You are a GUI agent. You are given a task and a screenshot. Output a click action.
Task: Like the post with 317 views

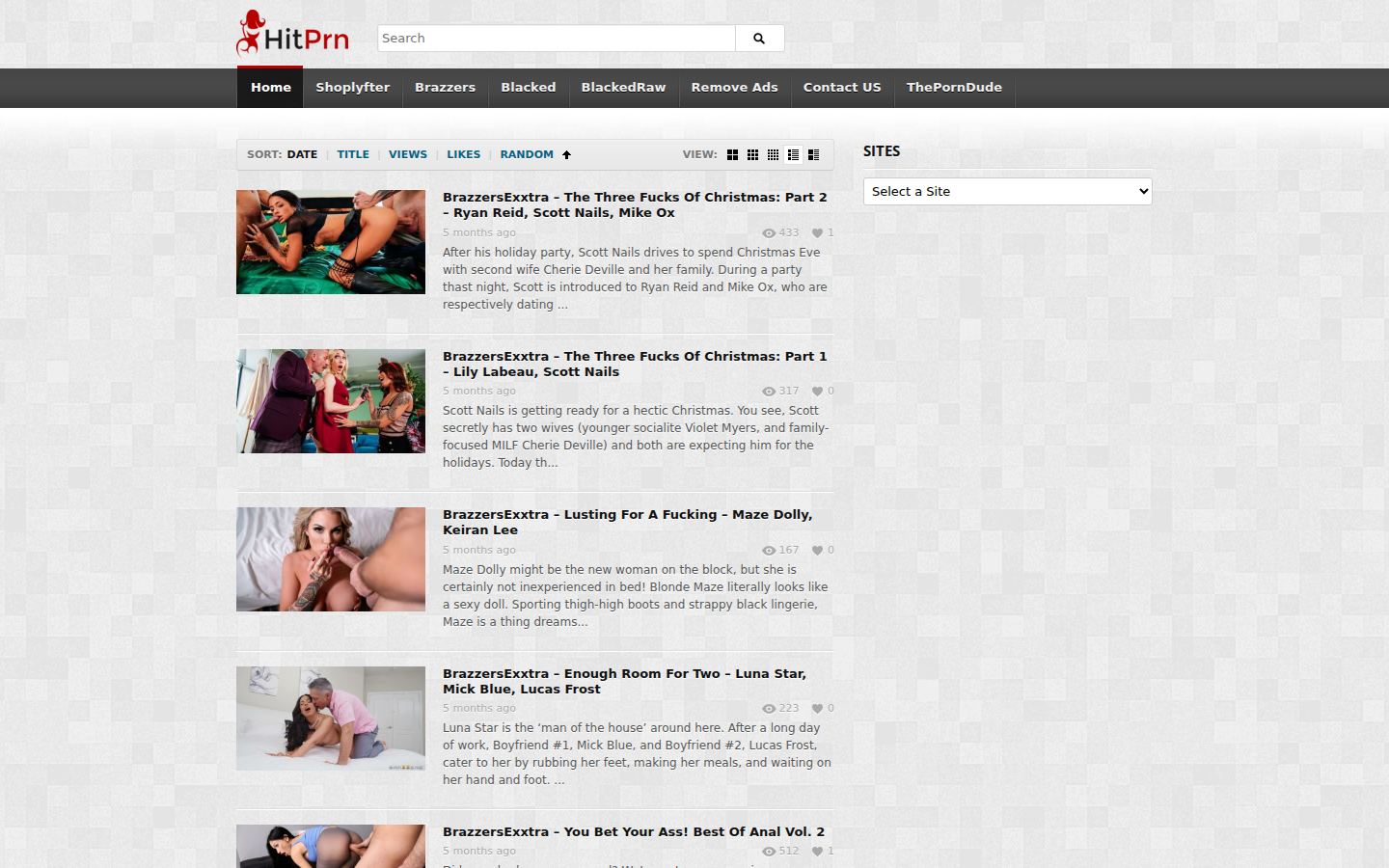pyautogui.click(x=817, y=392)
